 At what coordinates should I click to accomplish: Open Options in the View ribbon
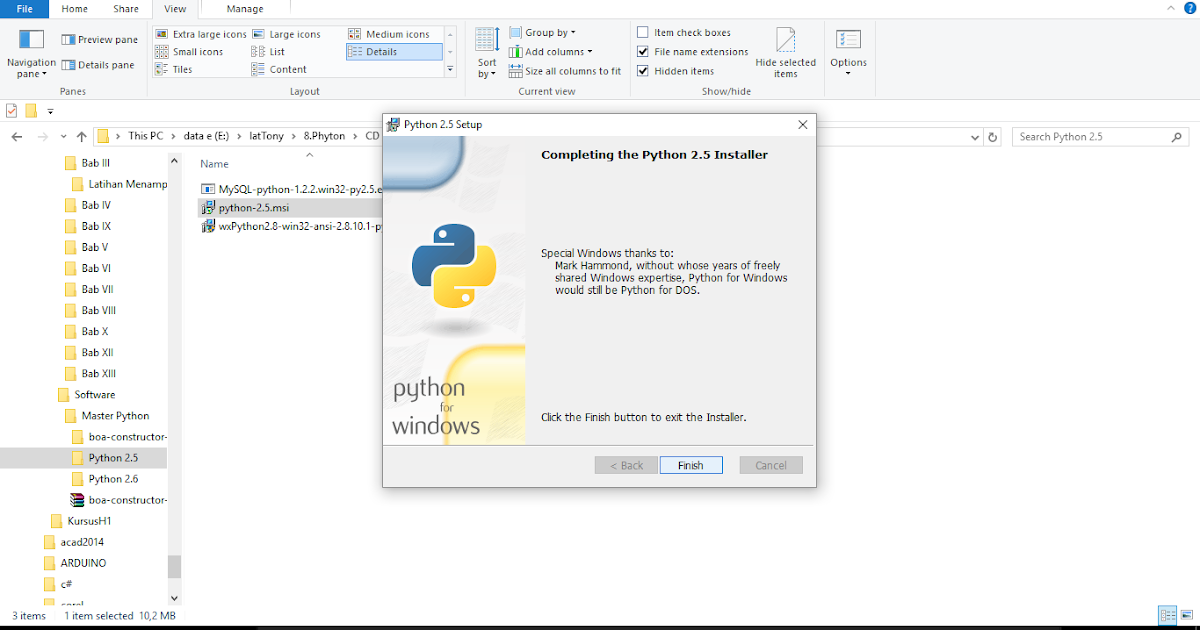click(848, 45)
